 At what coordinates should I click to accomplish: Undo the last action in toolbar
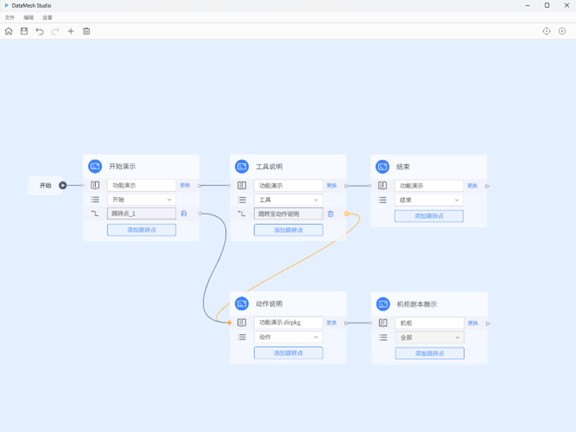40,31
